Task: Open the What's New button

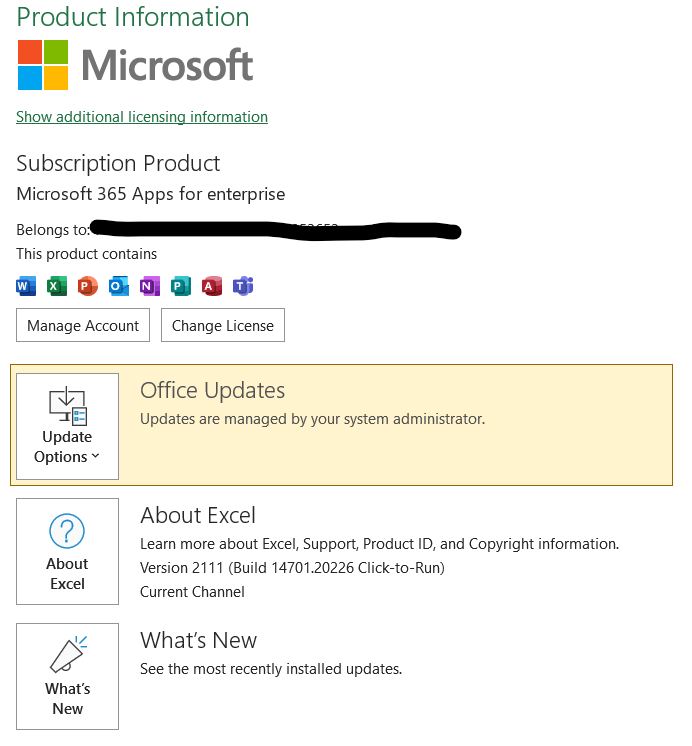Action: pos(68,677)
